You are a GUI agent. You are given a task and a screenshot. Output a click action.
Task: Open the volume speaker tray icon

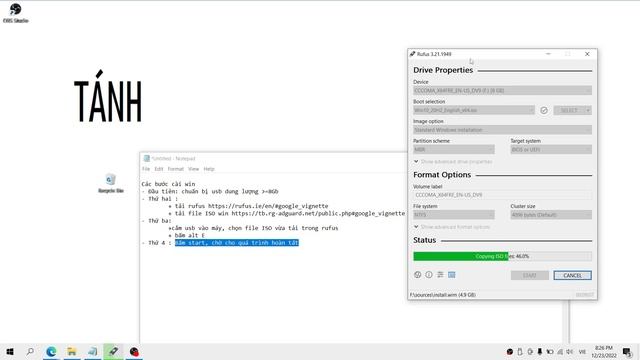click(x=569, y=351)
